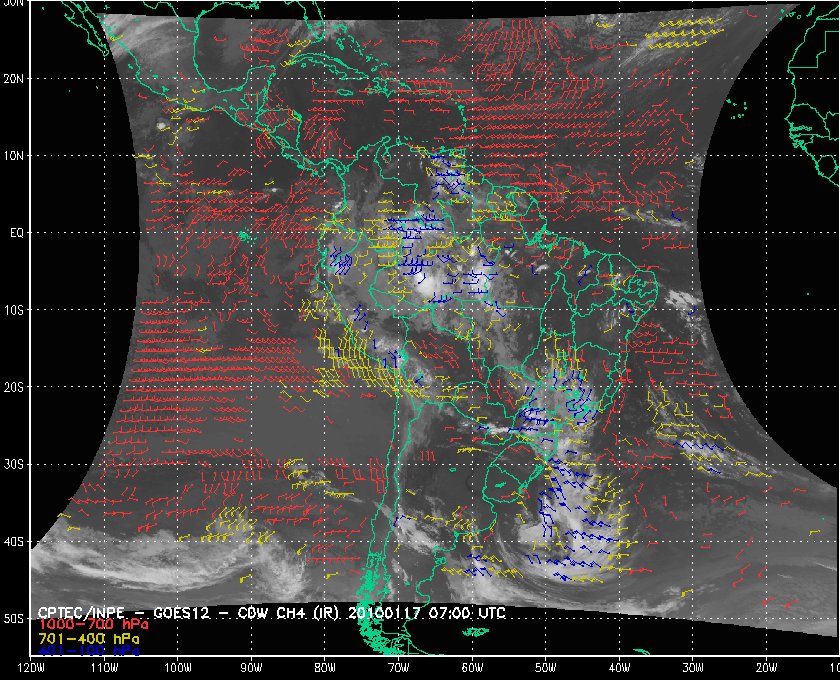Pick the 40S latitude label
This screenshot has width=840, height=680.
pyautogui.click(x=13, y=542)
